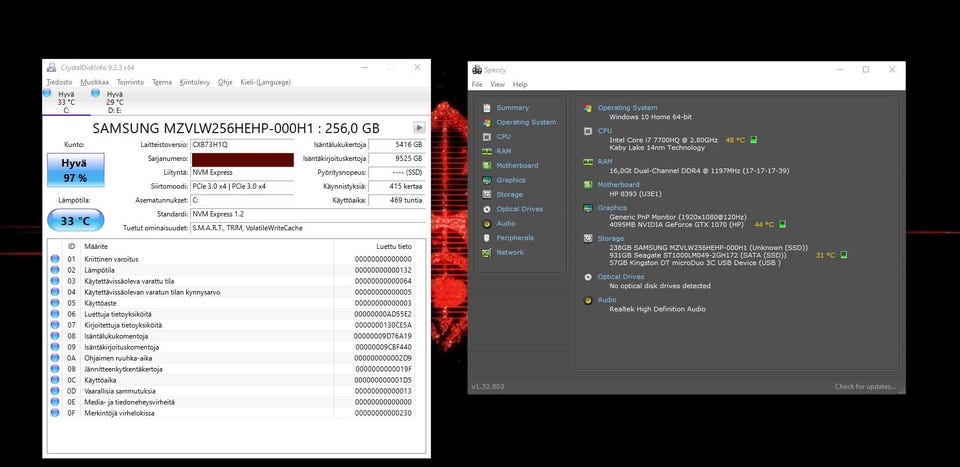This screenshot has width=960, height=467.
Task: Click the Isäntäkirjoituskertoja value 9525 GB
Action: 397,159
